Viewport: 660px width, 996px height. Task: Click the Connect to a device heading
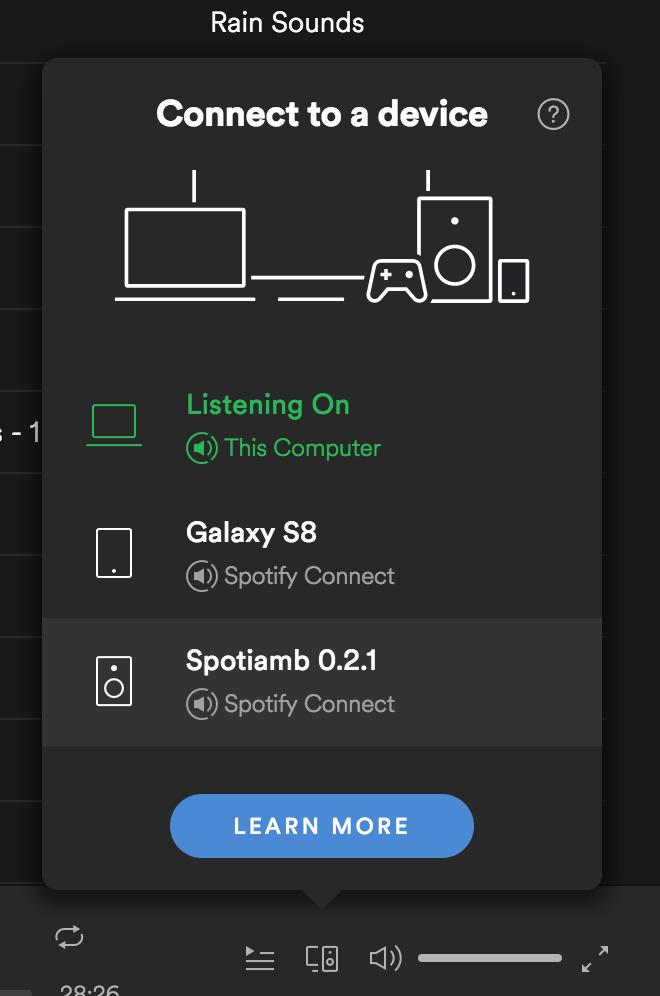[322, 114]
